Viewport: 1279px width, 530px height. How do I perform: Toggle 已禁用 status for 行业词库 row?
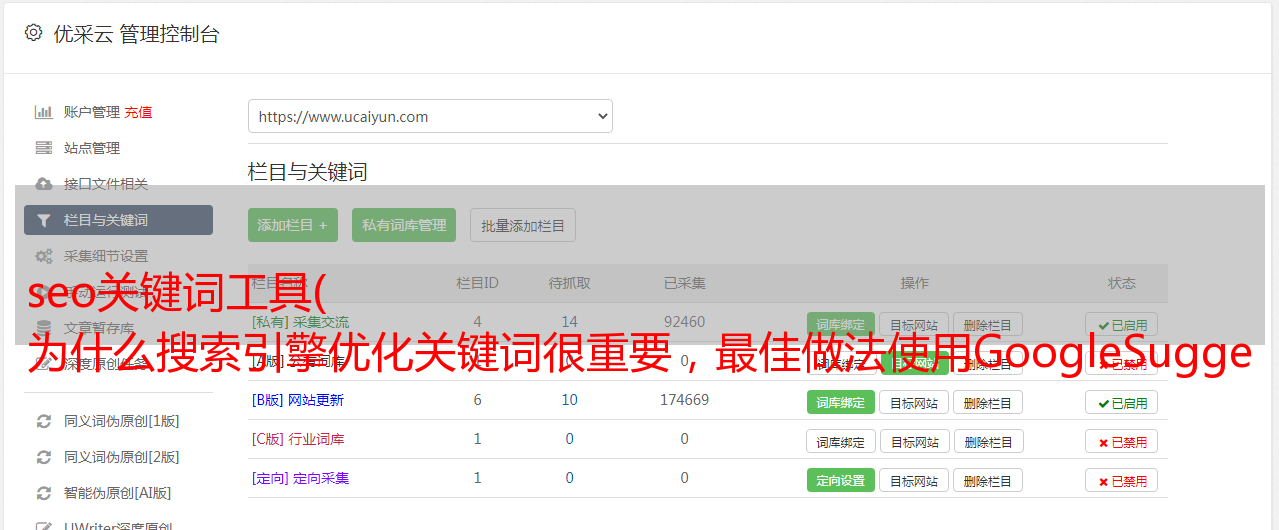click(1122, 441)
